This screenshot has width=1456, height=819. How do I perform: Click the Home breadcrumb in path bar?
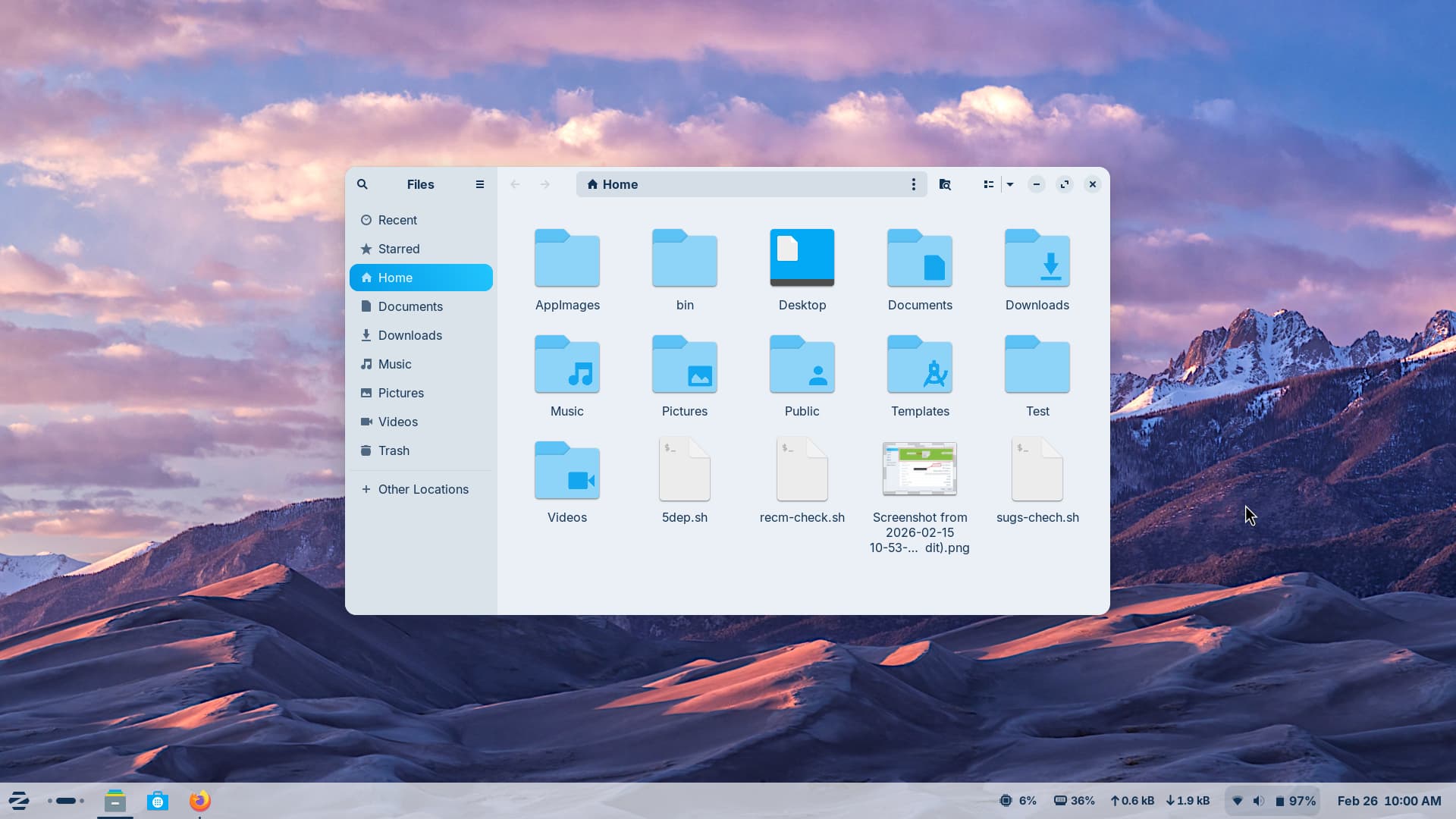point(613,184)
